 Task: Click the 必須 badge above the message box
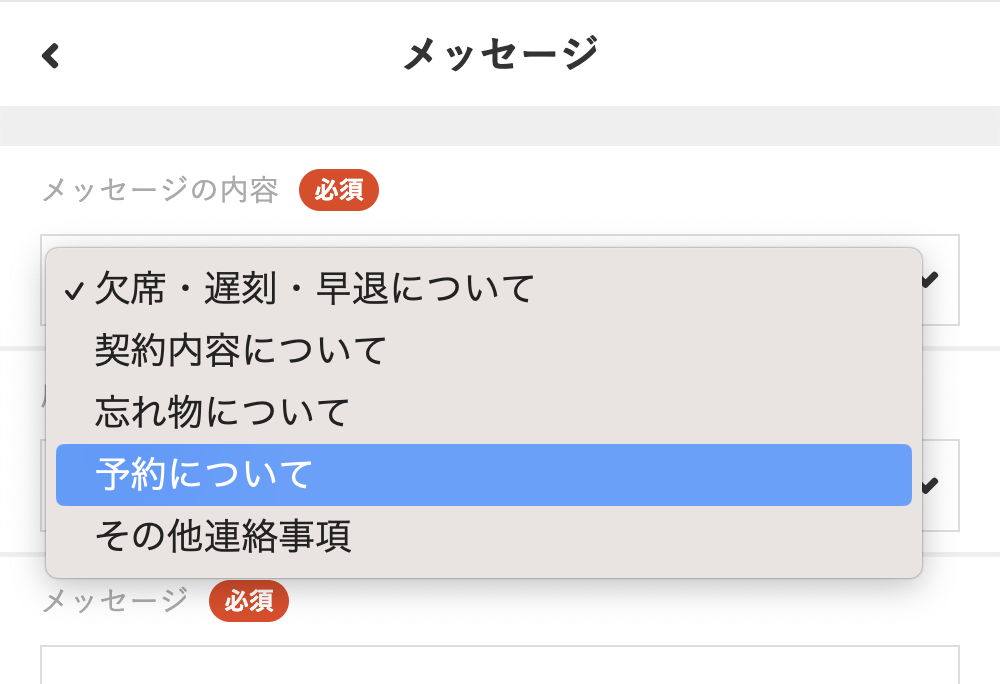[x=249, y=601]
